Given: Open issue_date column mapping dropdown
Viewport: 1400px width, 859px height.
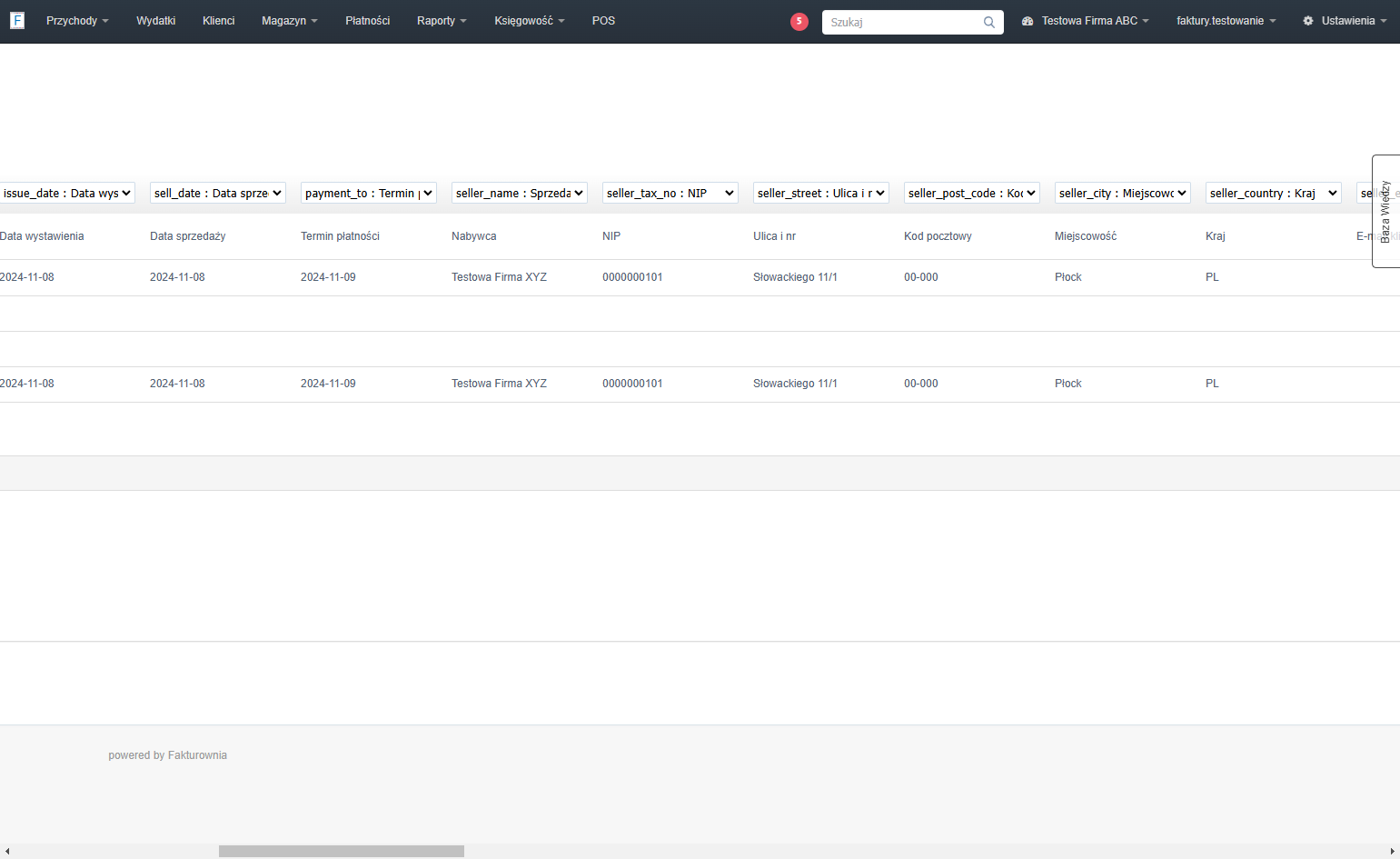Looking at the screenshot, I should pos(67,193).
